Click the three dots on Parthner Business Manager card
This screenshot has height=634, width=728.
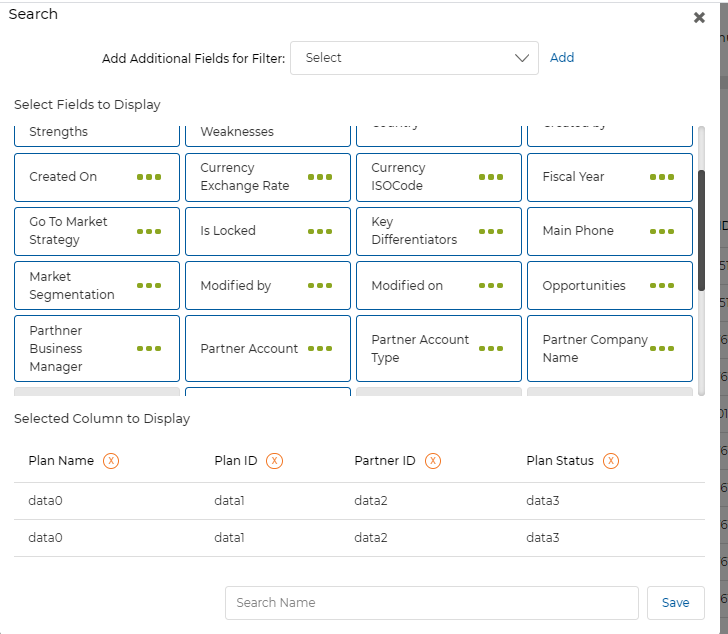tap(149, 349)
